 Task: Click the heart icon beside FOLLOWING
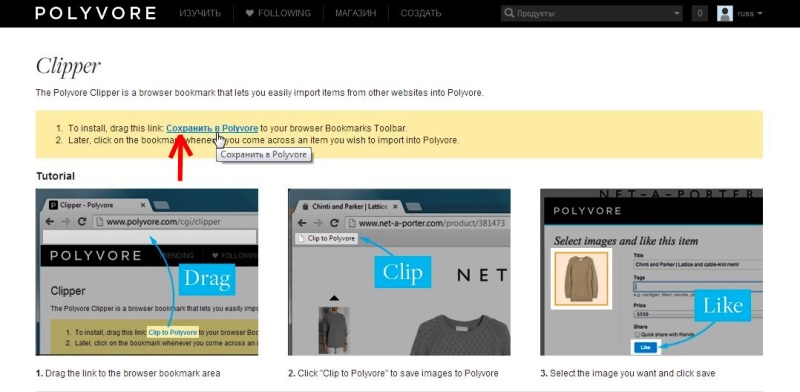(249, 13)
